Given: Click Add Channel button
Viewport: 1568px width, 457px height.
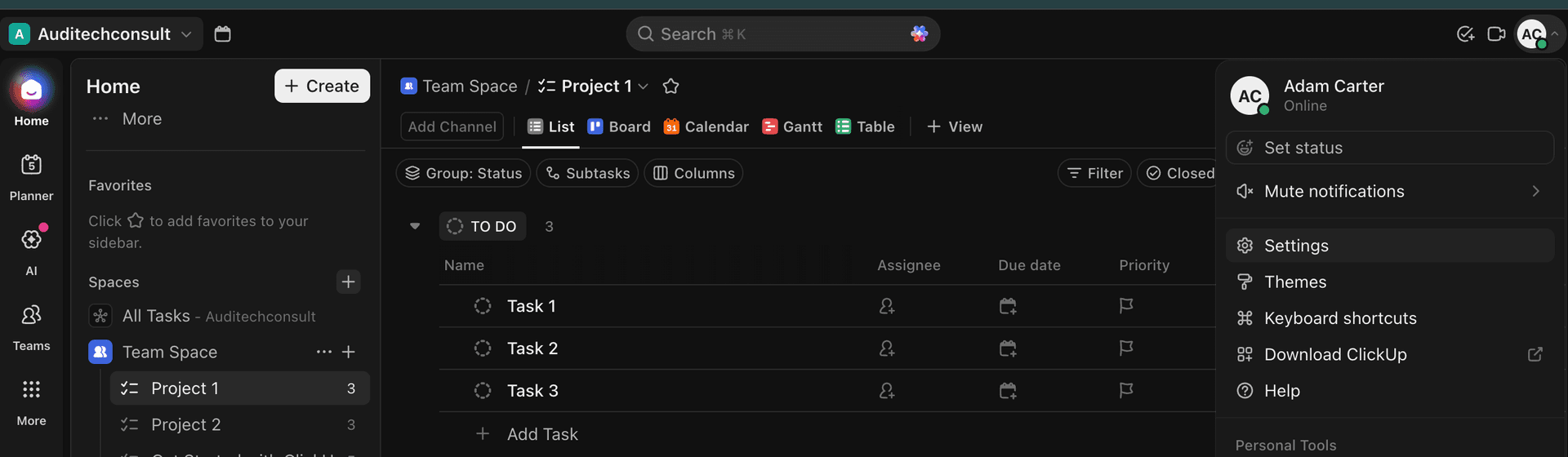Looking at the screenshot, I should (452, 126).
